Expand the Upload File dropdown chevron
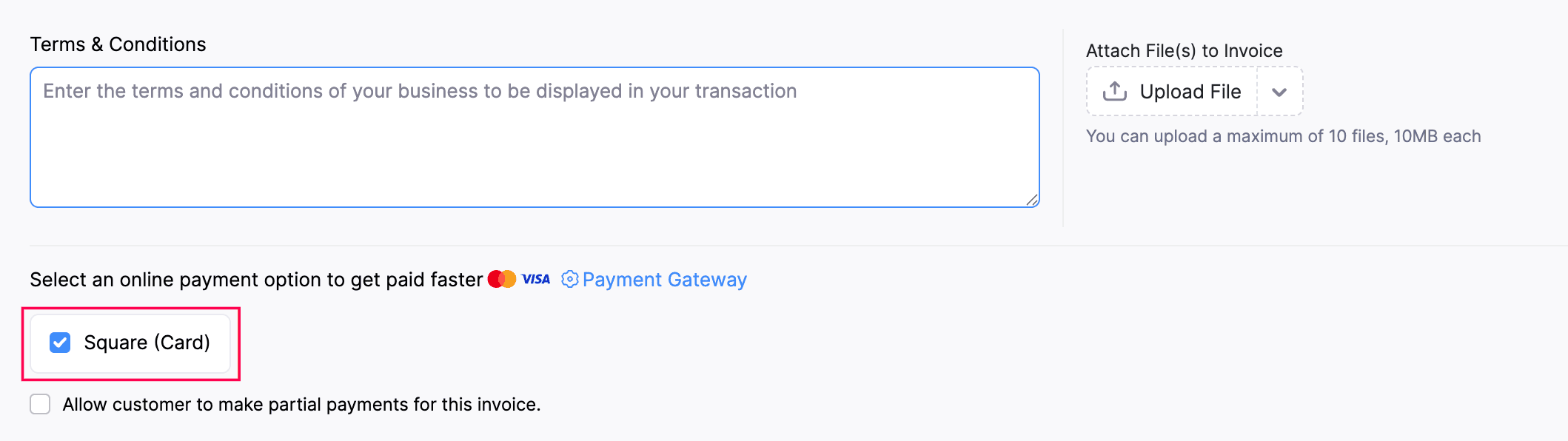The image size is (1568, 441). tap(1279, 92)
